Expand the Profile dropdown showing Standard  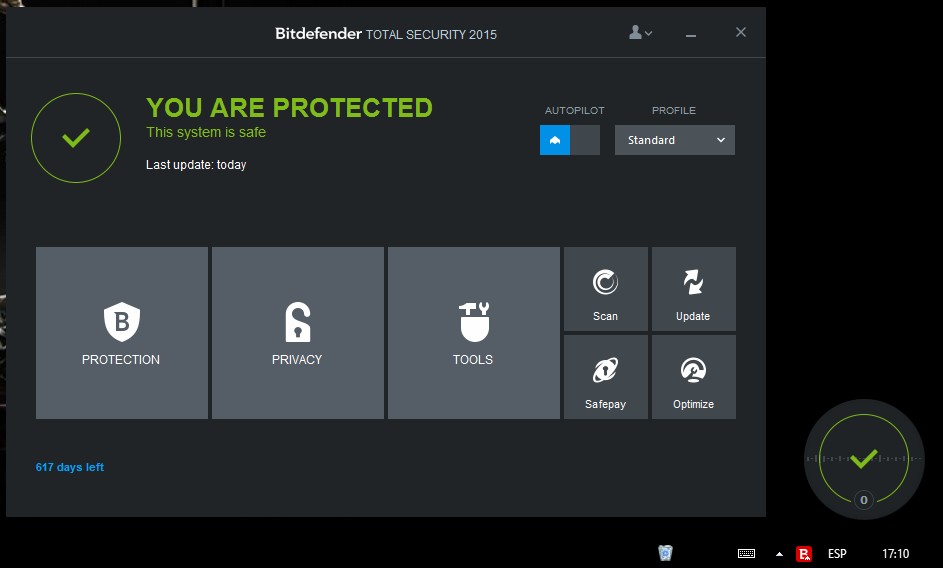click(674, 140)
